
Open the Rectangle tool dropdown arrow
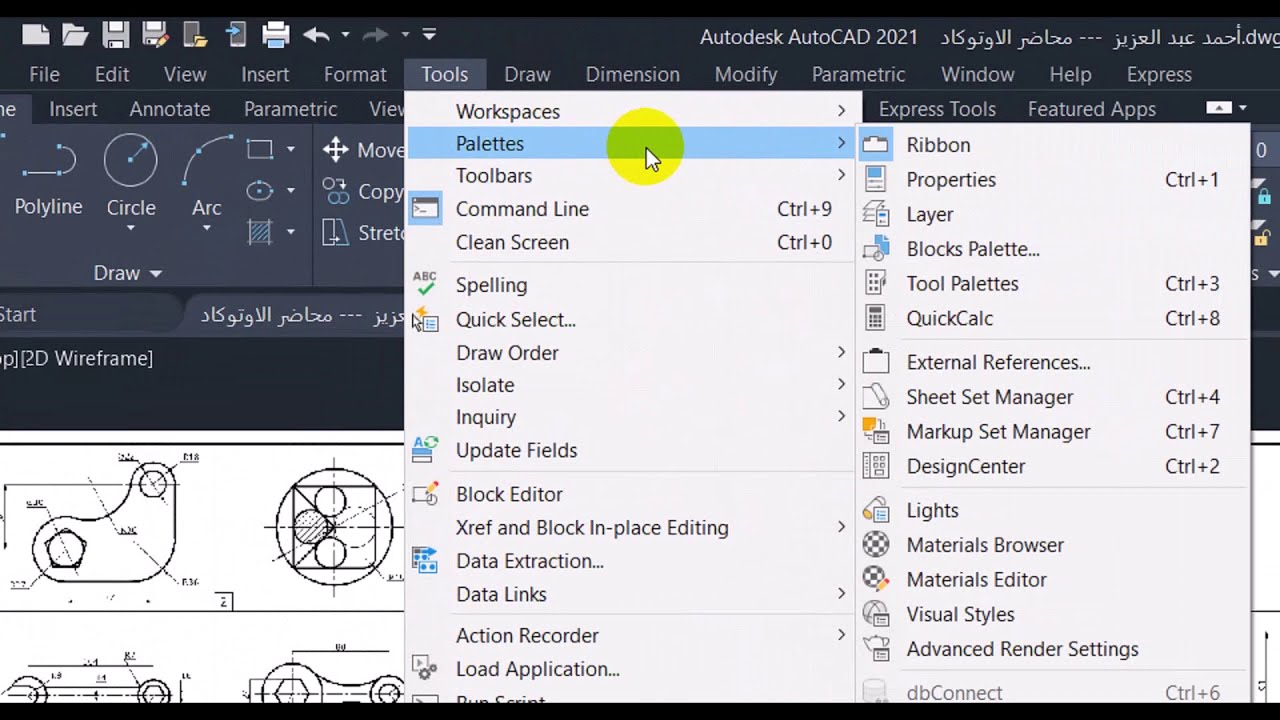point(290,150)
